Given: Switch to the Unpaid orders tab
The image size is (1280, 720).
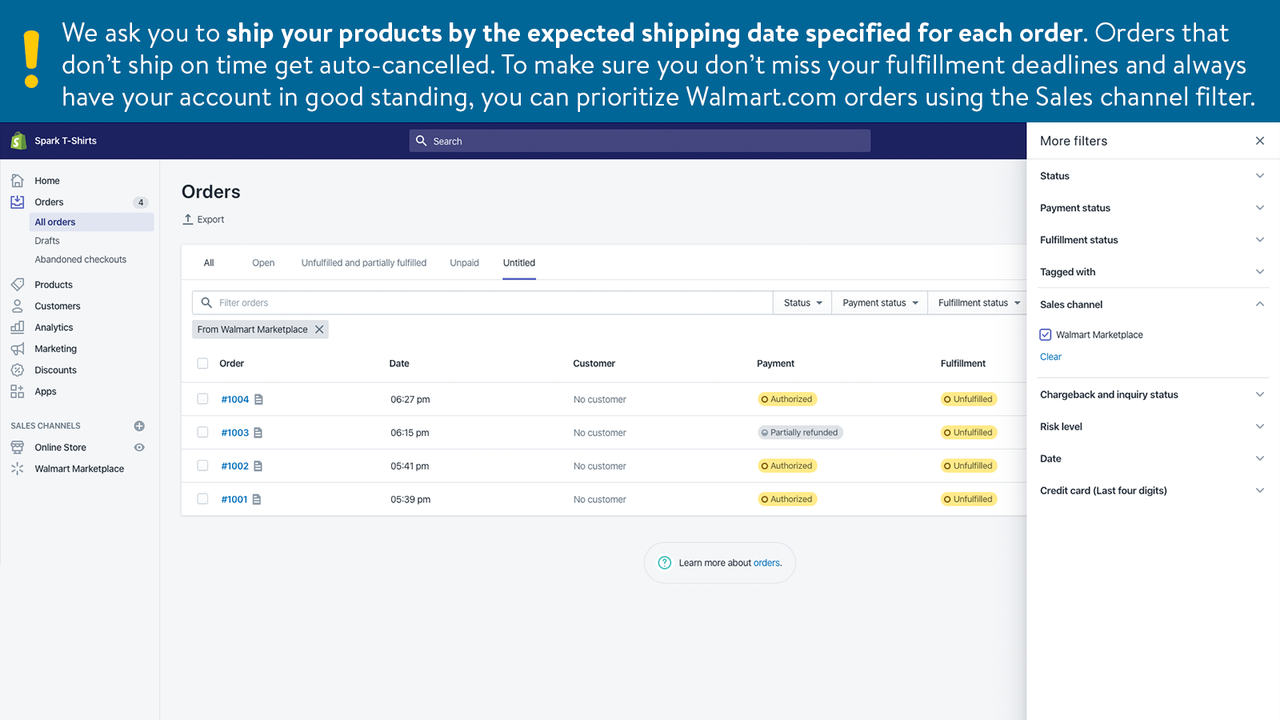Looking at the screenshot, I should [x=464, y=263].
